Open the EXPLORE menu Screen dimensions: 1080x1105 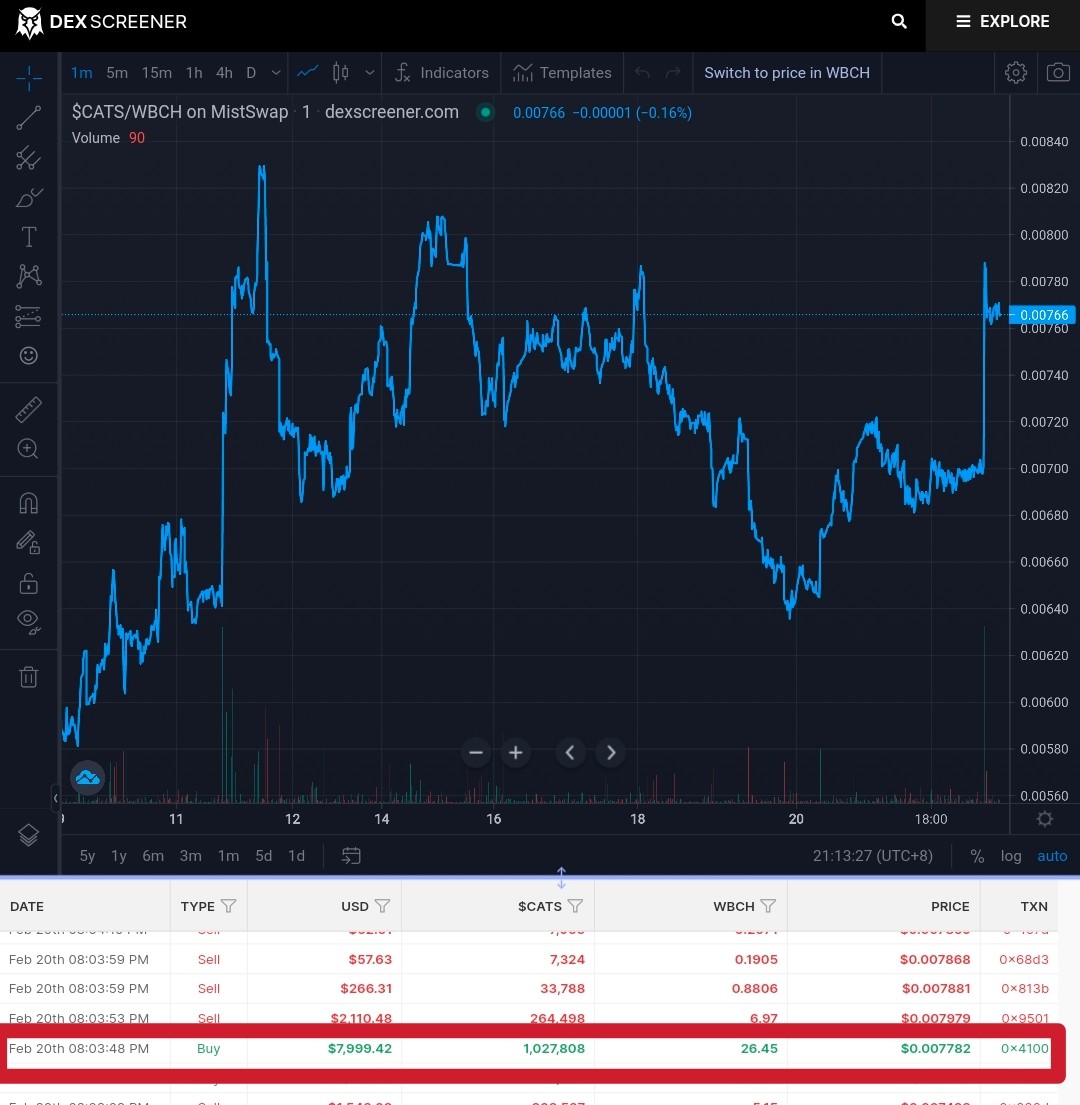(x=1003, y=21)
